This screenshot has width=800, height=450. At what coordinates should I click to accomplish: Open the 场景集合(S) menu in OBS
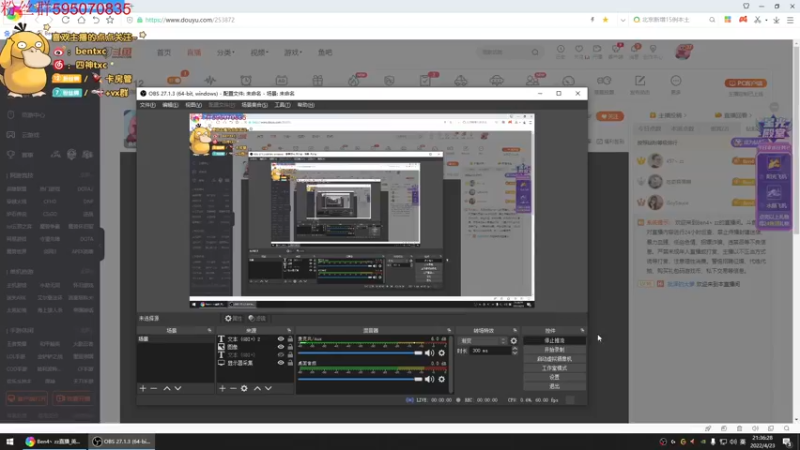coord(254,105)
